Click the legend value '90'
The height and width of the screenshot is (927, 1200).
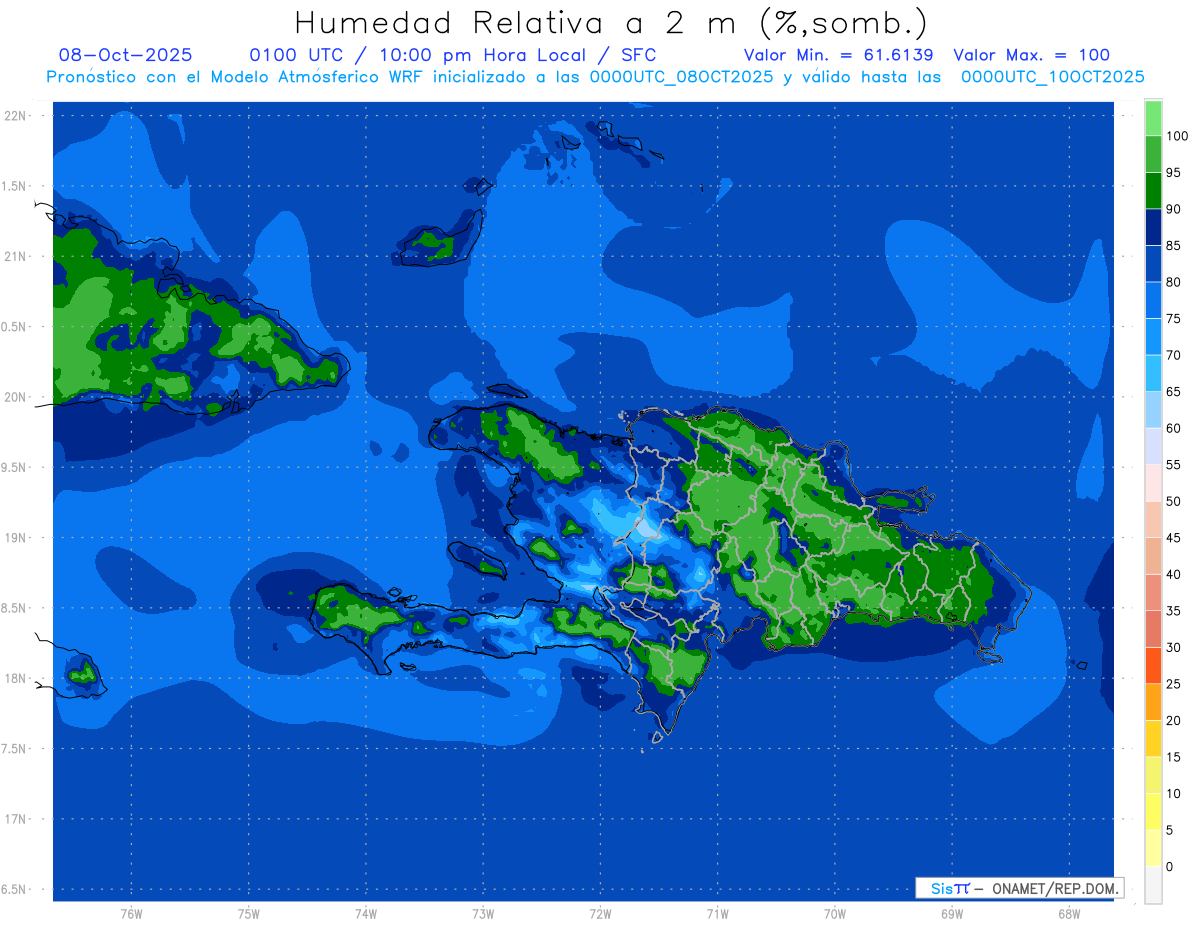[x=1173, y=209]
